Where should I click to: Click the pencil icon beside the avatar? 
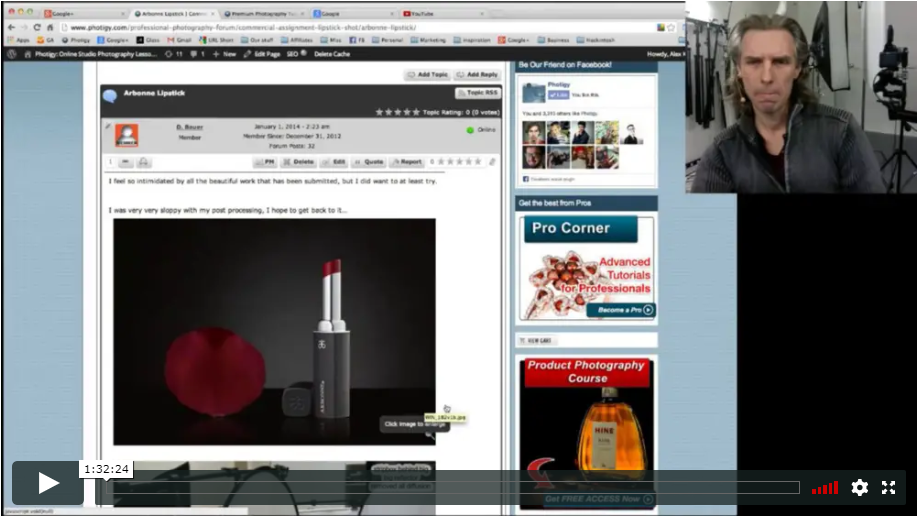point(108,126)
